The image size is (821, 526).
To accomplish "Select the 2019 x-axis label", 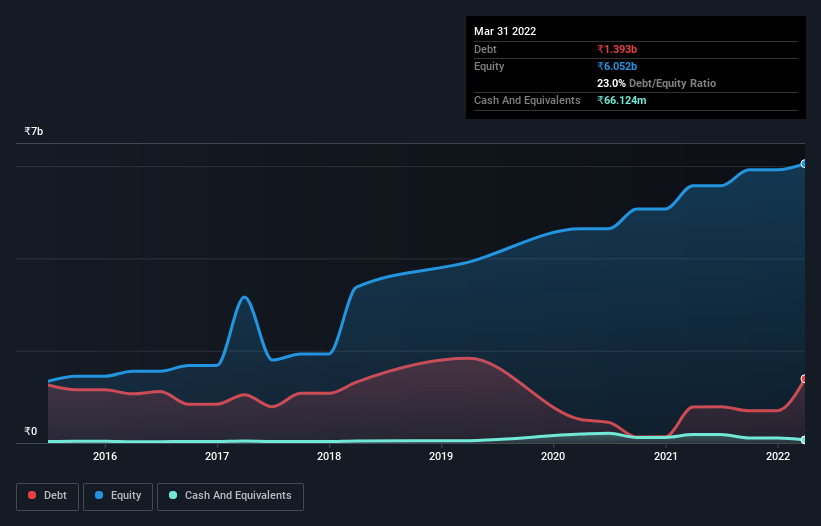I will [441, 456].
